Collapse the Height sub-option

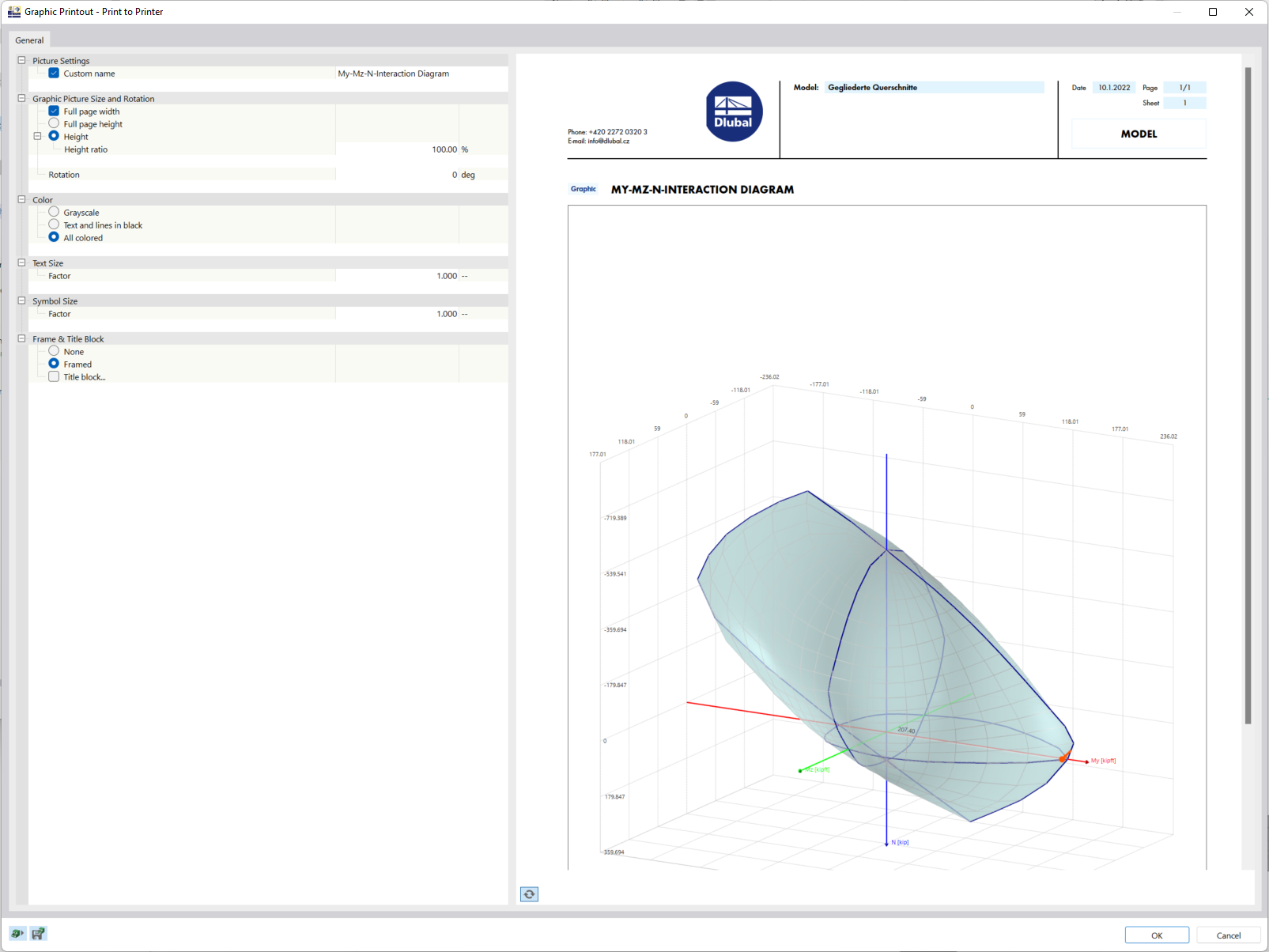(x=37, y=136)
